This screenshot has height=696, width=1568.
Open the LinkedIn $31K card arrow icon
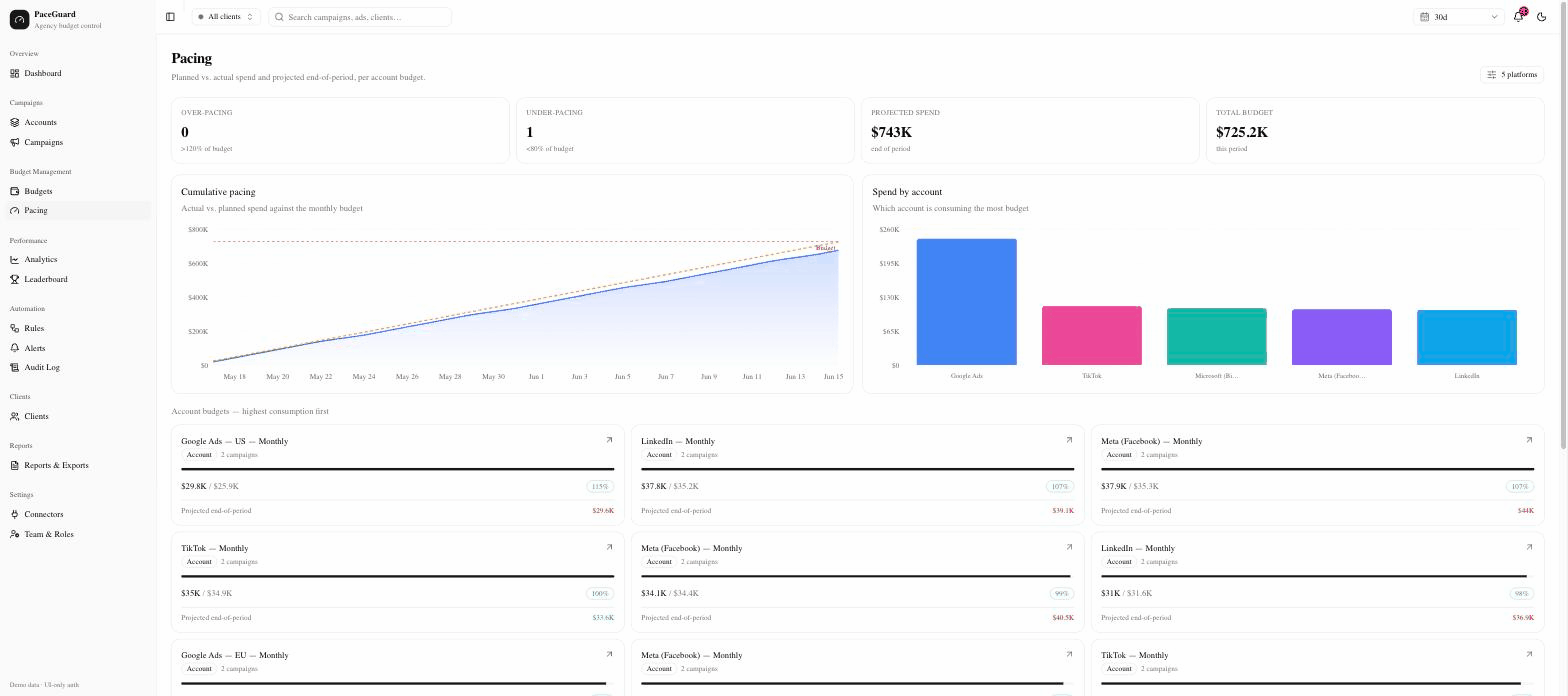tap(1529, 547)
